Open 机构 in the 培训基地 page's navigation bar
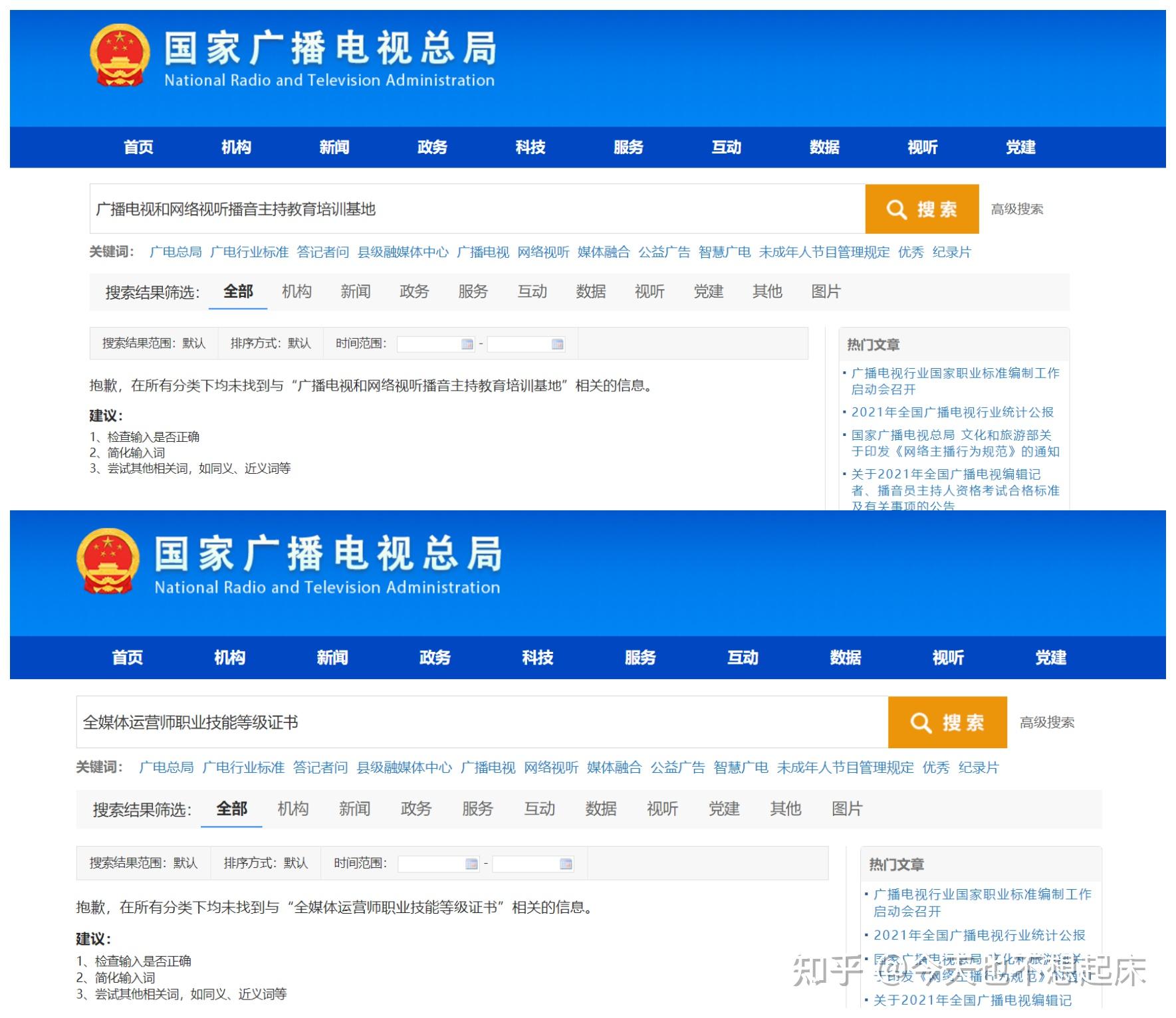This screenshot has height=1018, width=1176. pos(237,148)
